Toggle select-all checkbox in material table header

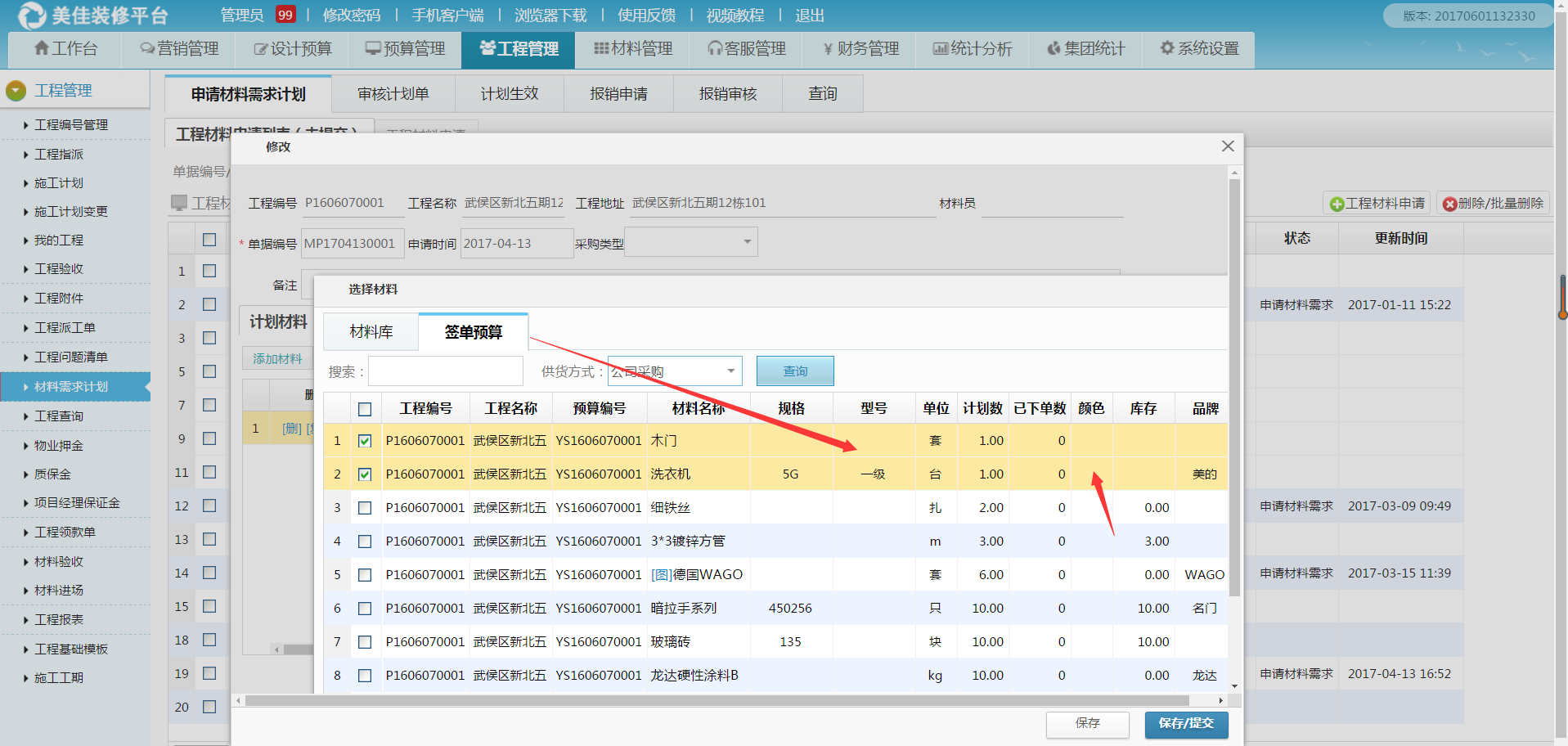click(365, 409)
